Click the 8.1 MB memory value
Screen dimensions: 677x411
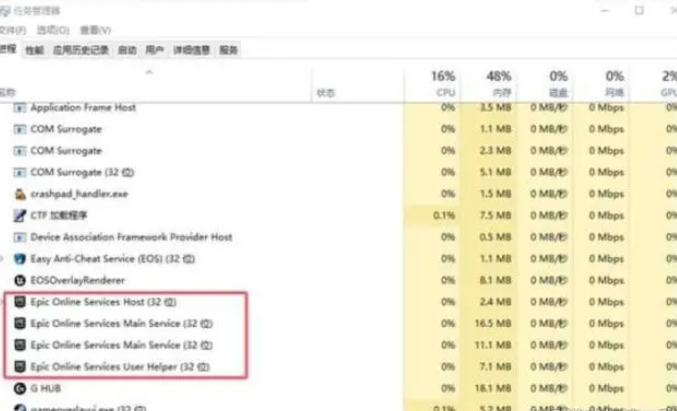tap(496, 280)
